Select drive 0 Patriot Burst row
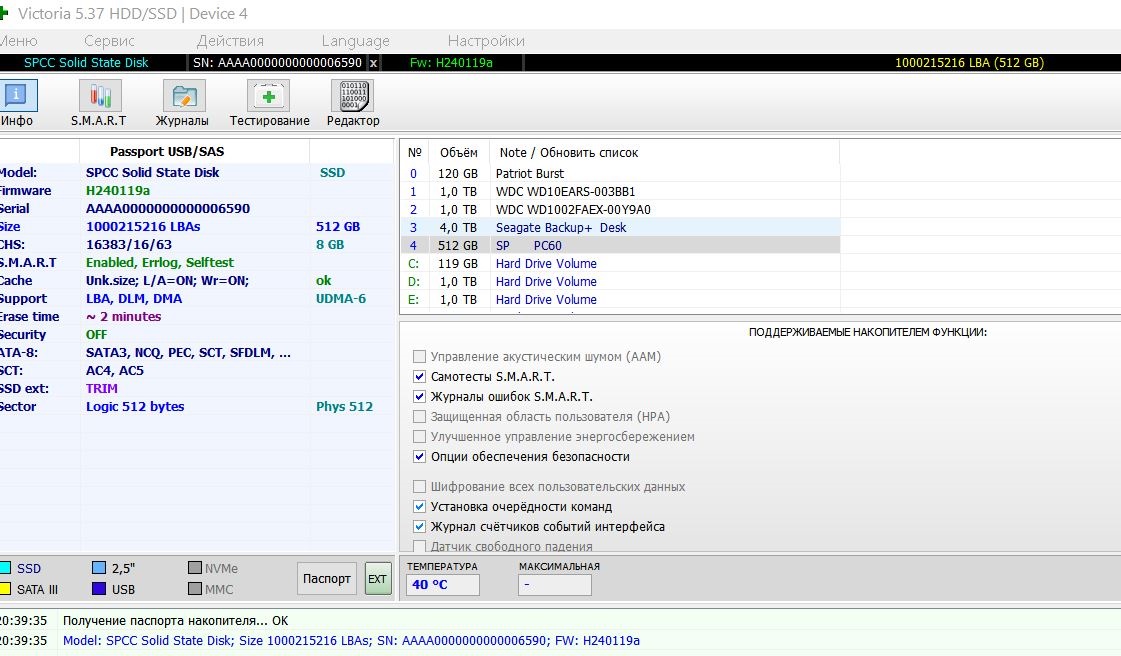This screenshot has height=656, width=1121. 620,174
